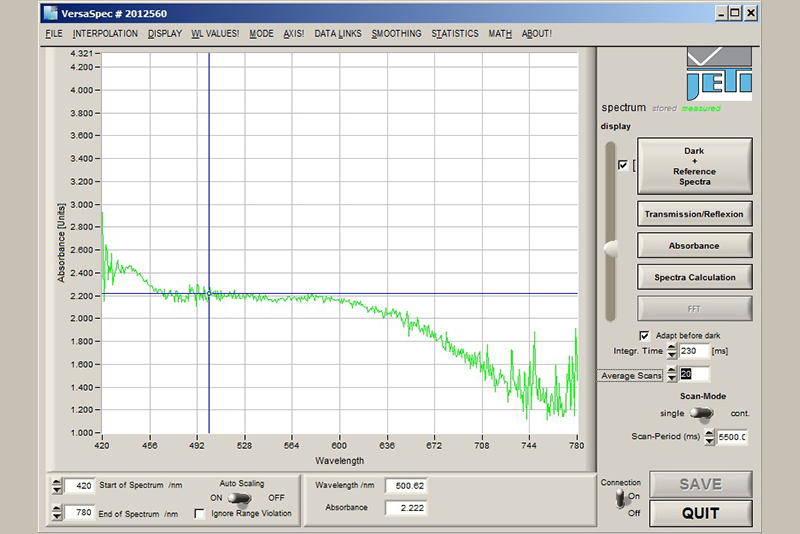Open the SMOOTHING menu
800x534 pixels.
click(x=396, y=34)
